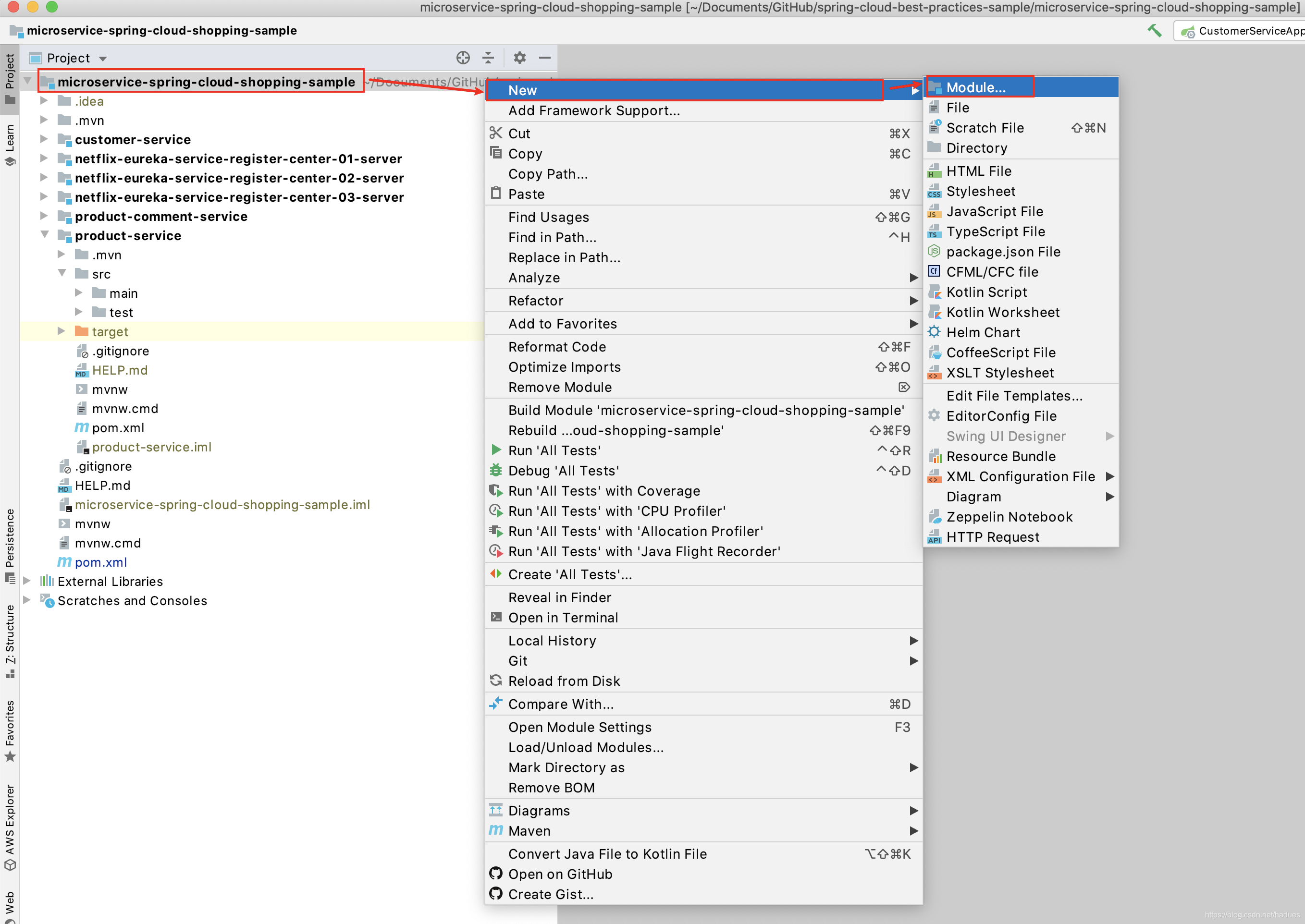Expand External Libraries node
The height and width of the screenshot is (924, 1305).
[27, 581]
